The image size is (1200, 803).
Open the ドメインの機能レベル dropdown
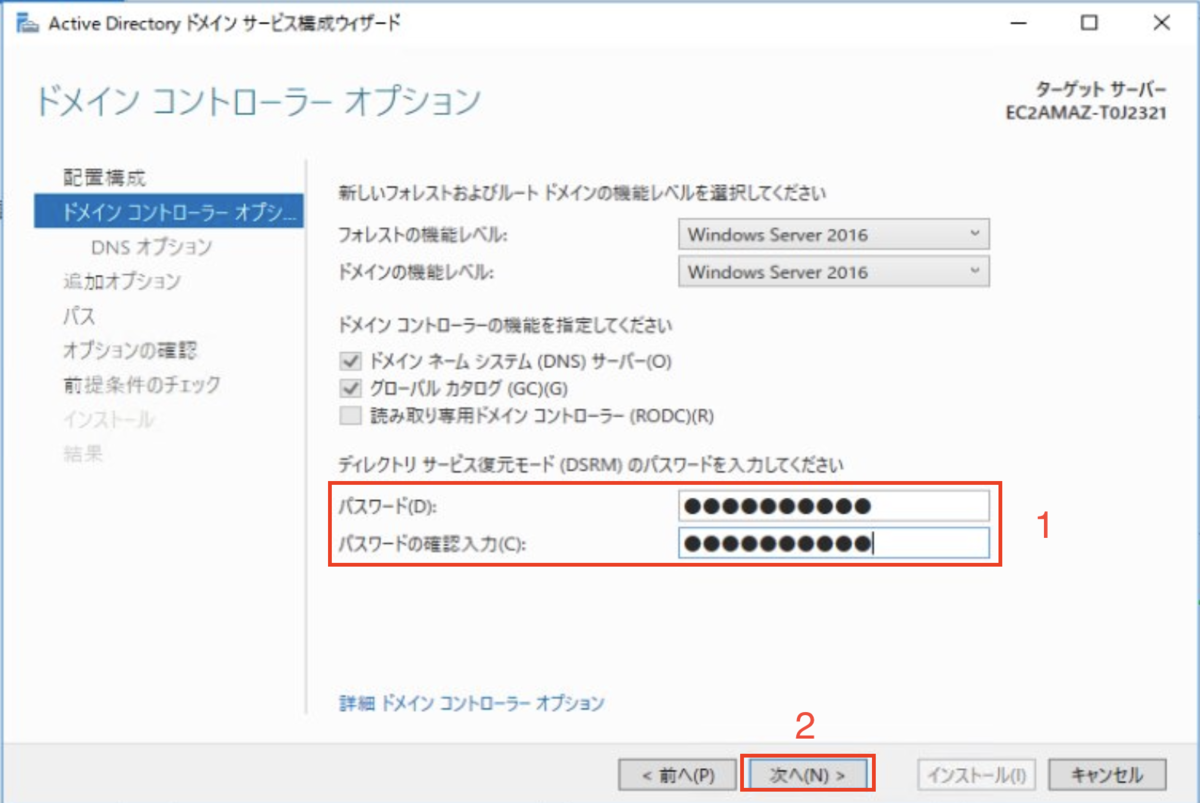click(x=833, y=272)
